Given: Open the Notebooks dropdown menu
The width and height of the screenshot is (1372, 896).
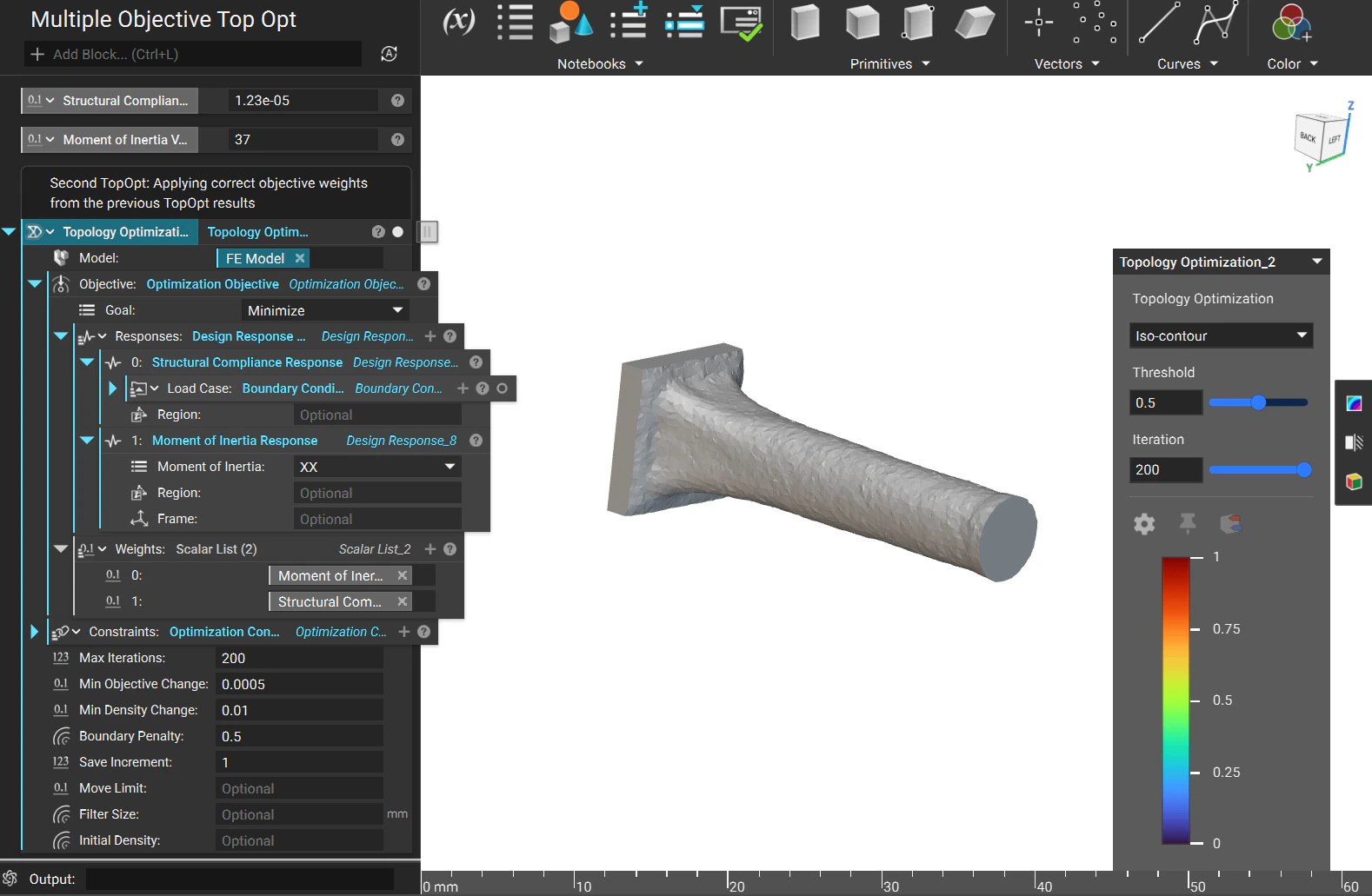Looking at the screenshot, I should pos(600,64).
